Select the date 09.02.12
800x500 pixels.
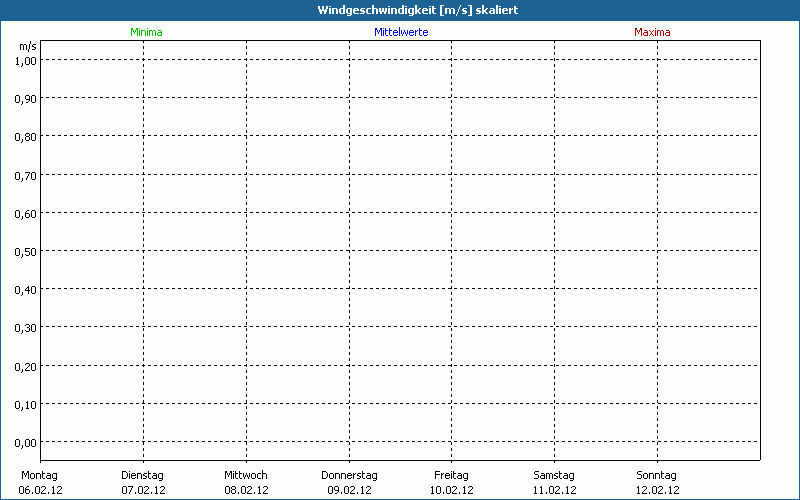coord(349,490)
